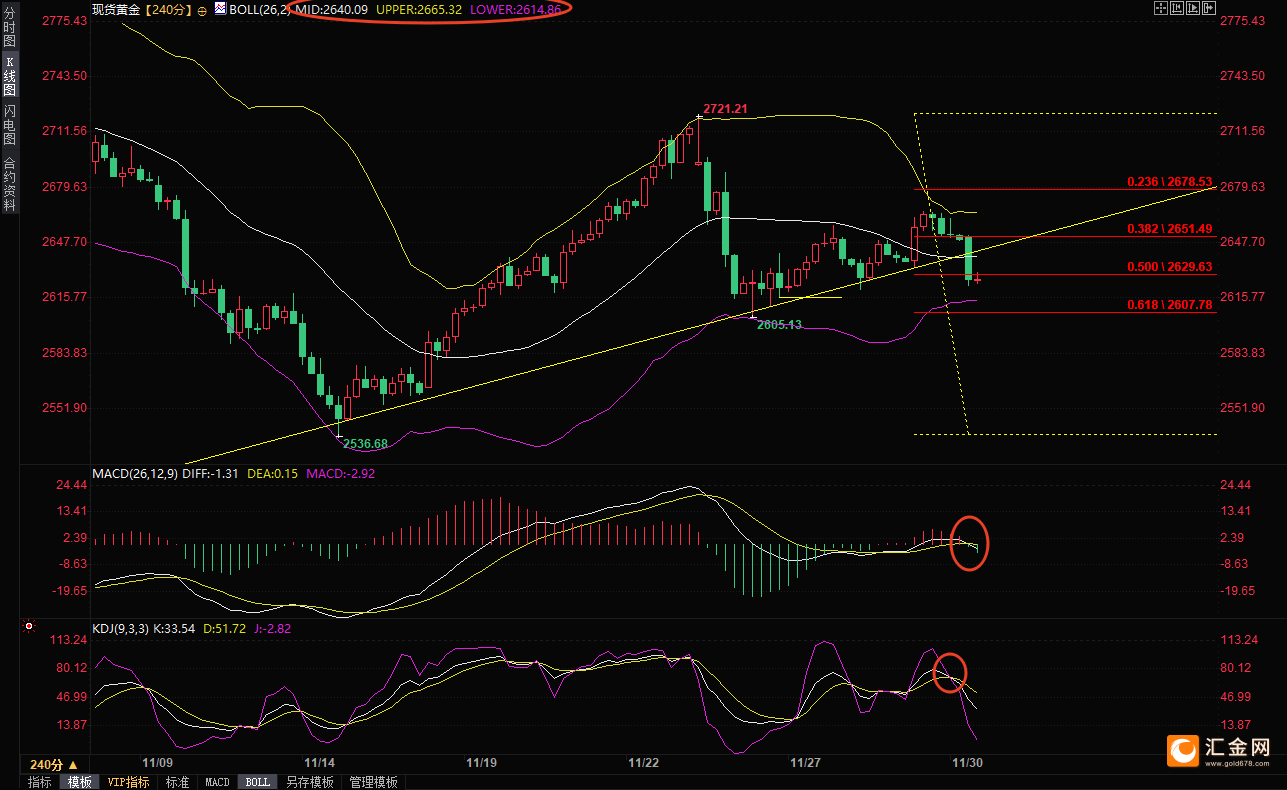This screenshot has width=1287, height=790.
Task: Click the chart playback icon at top right
Action: click(x=1192, y=8)
